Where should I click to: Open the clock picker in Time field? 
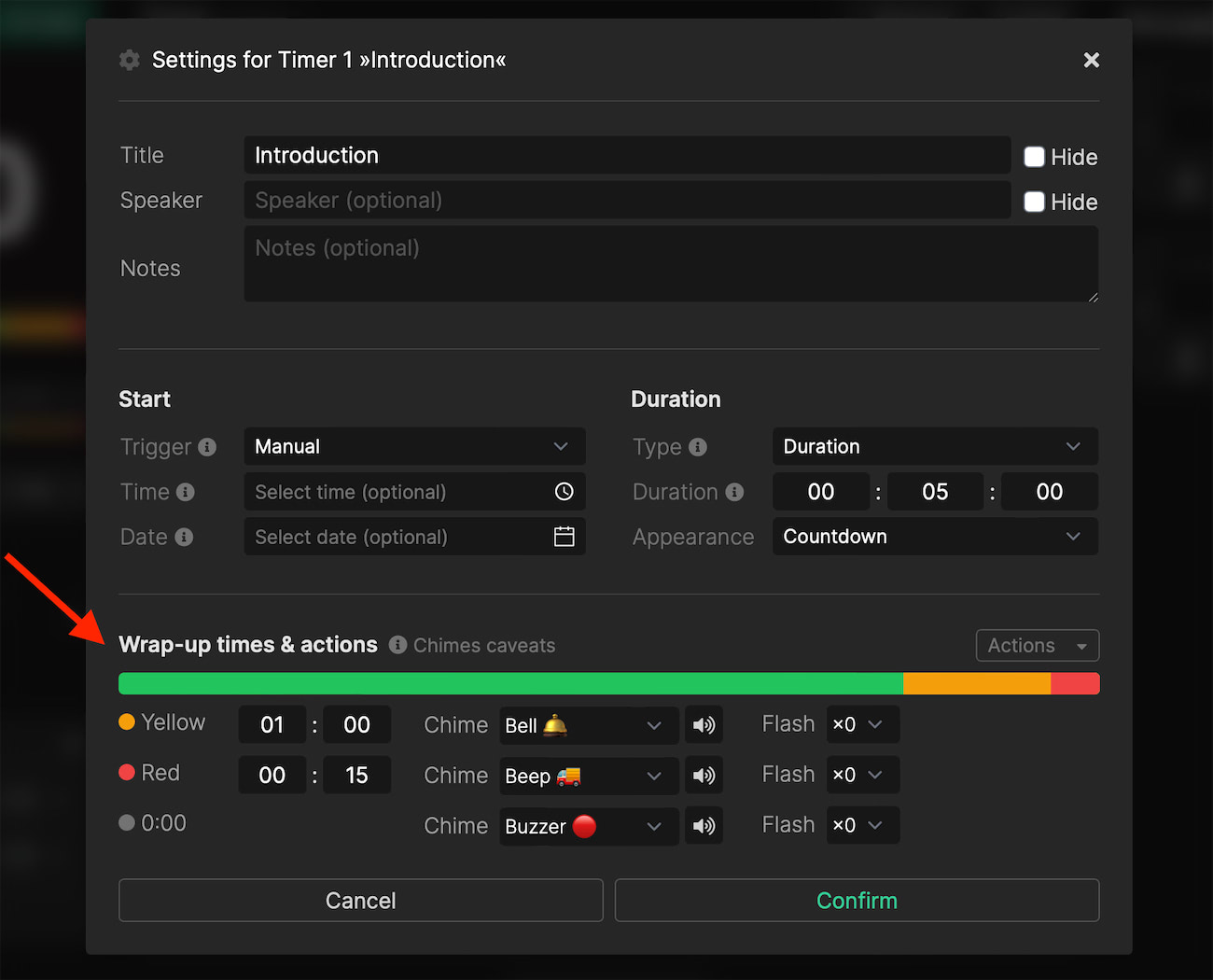564,492
